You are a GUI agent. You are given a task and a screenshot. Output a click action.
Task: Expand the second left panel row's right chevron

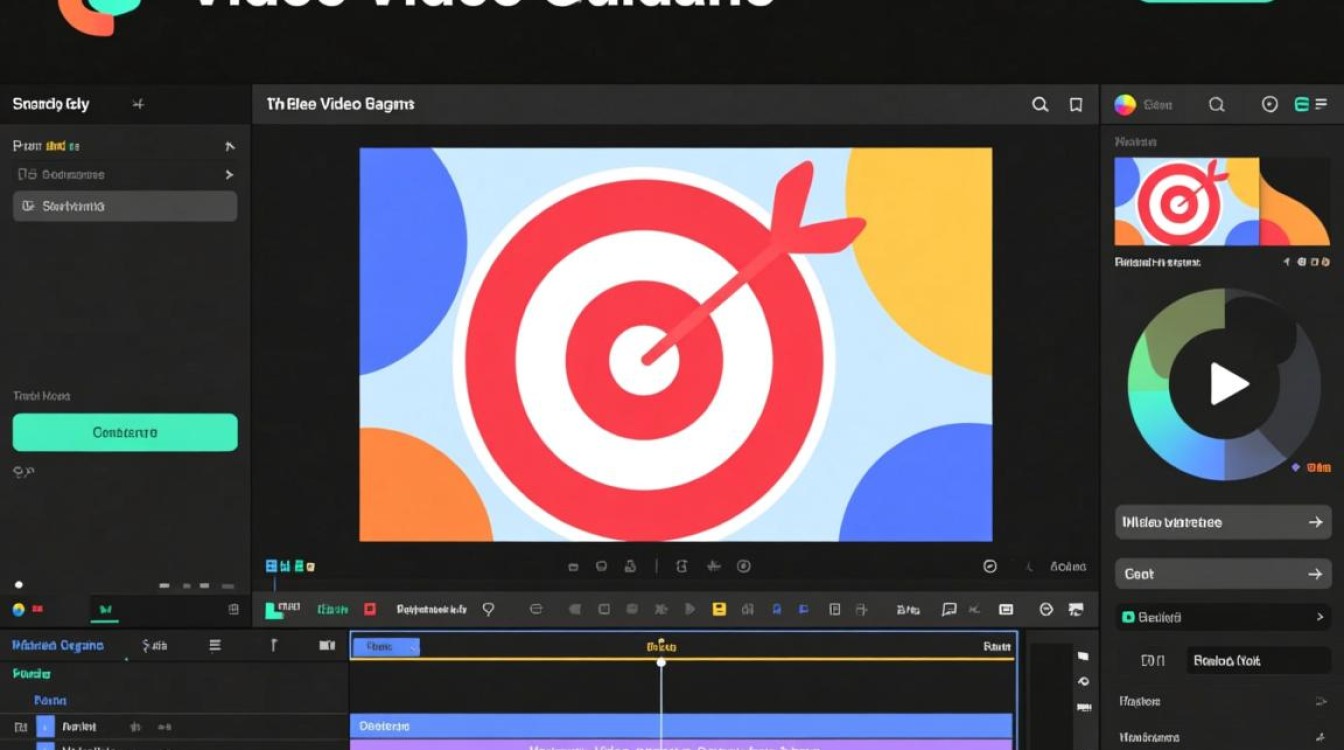point(230,175)
